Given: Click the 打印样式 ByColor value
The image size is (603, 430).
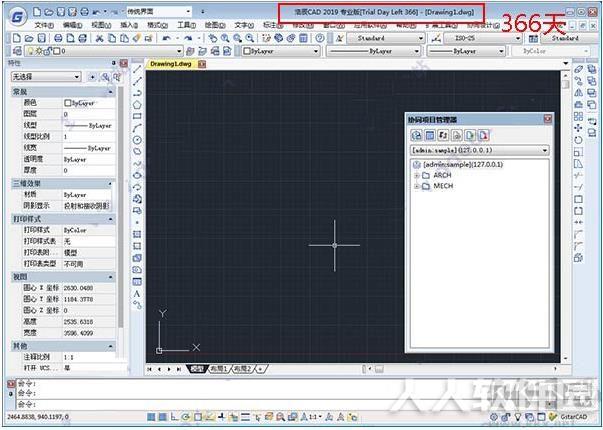Looking at the screenshot, I should tap(88, 230).
